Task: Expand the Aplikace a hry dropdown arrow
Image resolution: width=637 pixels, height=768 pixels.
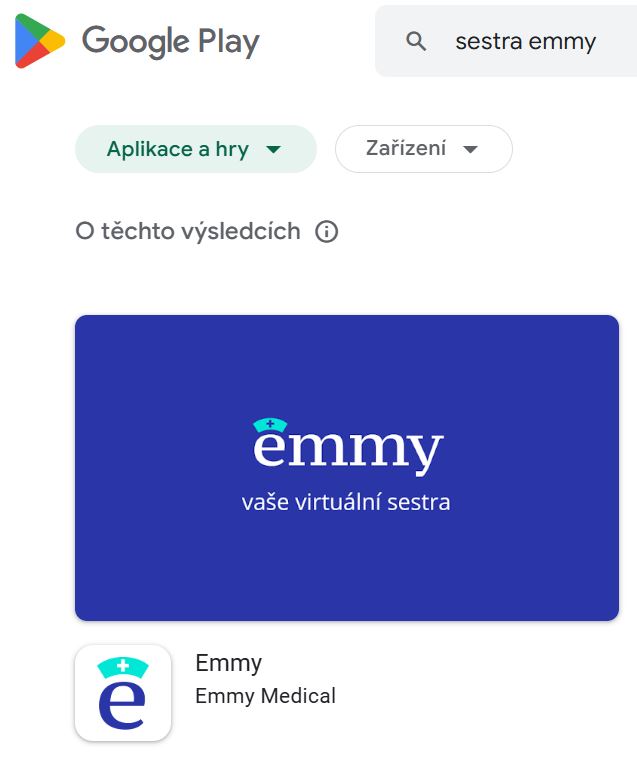Action: [x=273, y=149]
